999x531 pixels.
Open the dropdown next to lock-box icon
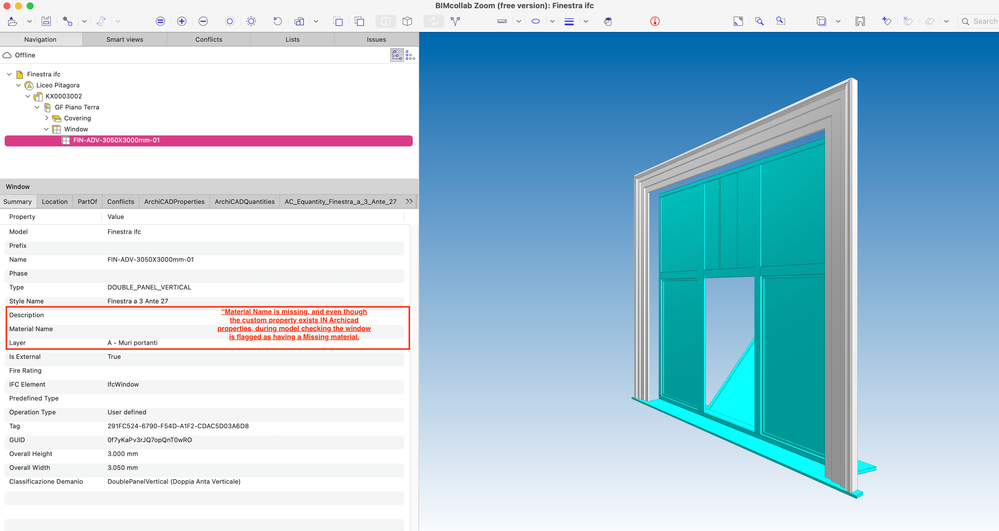pyautogui.click(x=316, y=21)
